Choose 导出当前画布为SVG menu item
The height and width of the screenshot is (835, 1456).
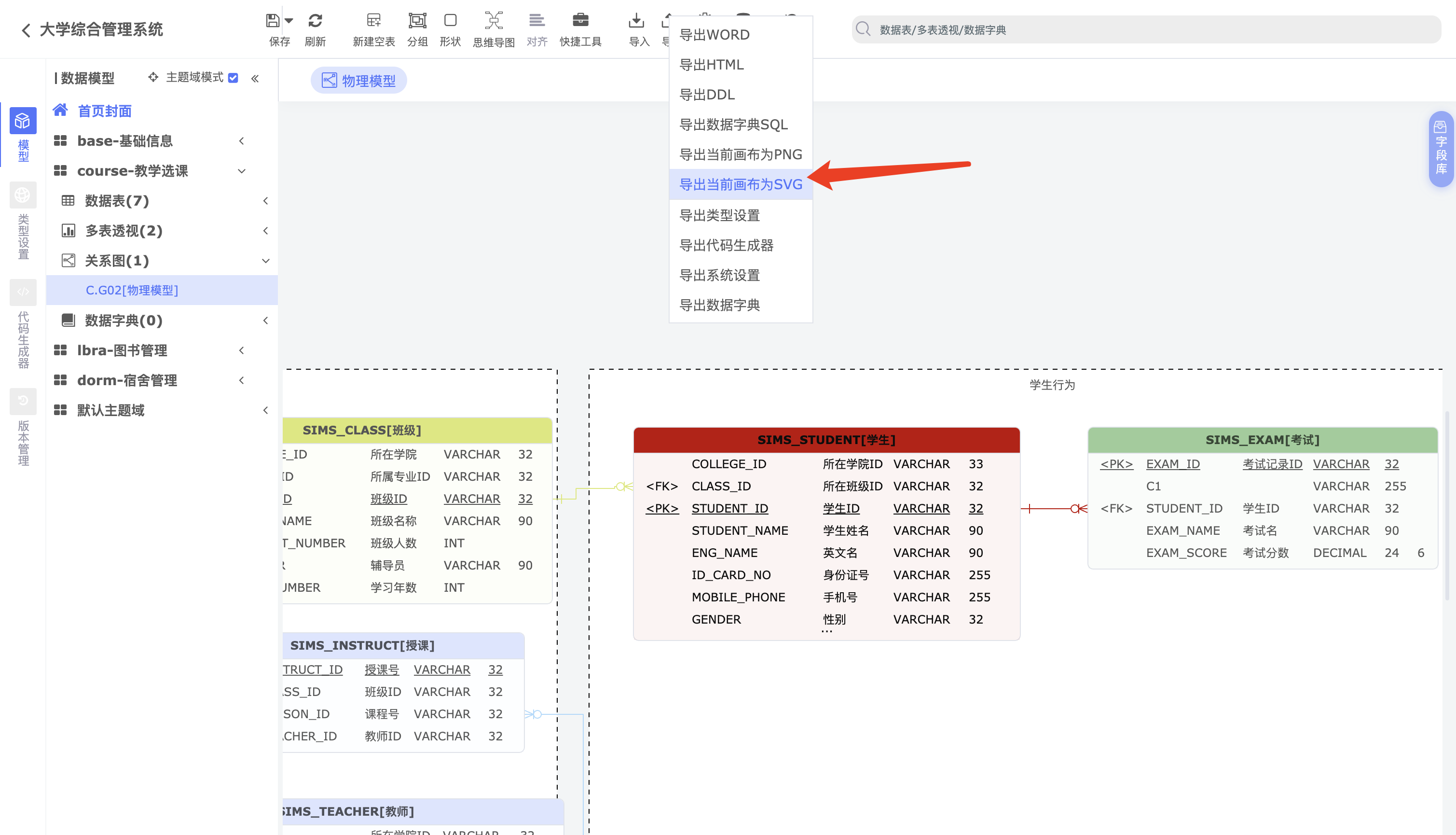click(x=741, y=184)
